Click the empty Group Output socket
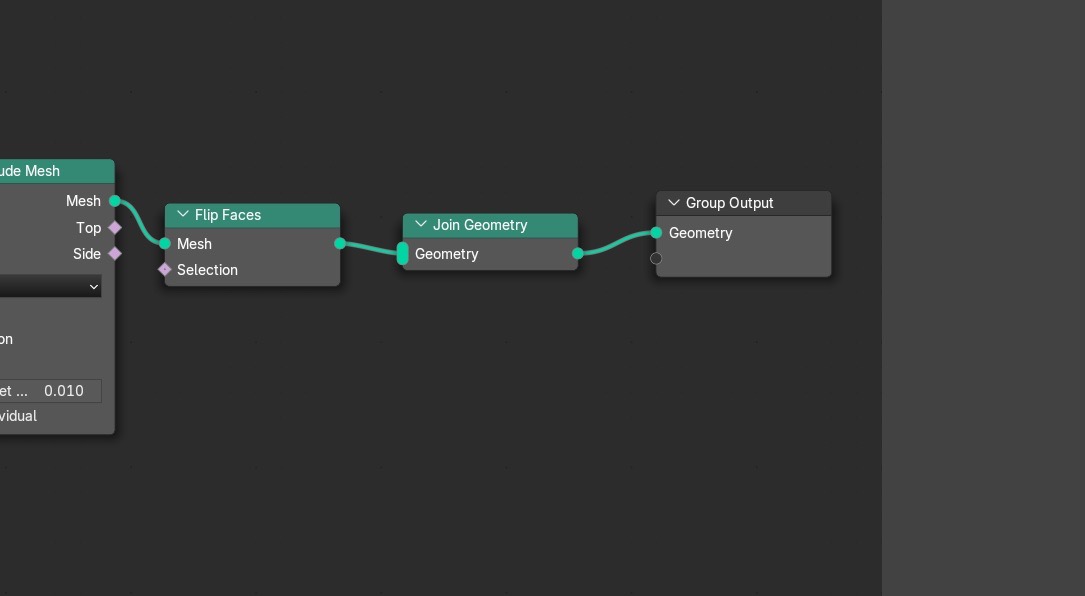The height and width of the screenshot is (596, 1085). tap(656, 259)
